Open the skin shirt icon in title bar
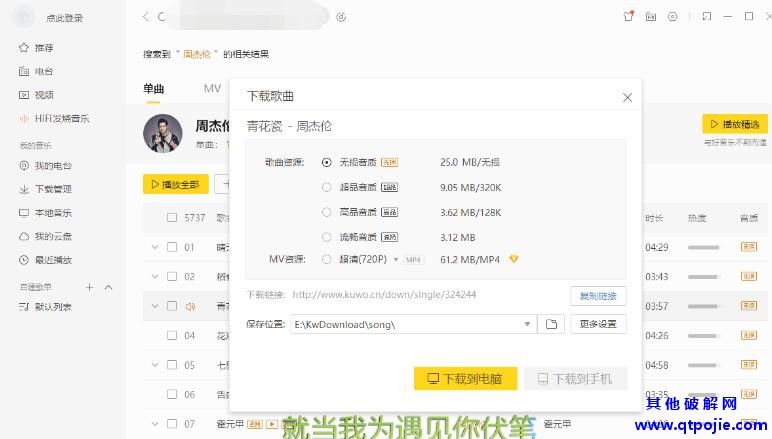The image size is (772, 439). 628,16
